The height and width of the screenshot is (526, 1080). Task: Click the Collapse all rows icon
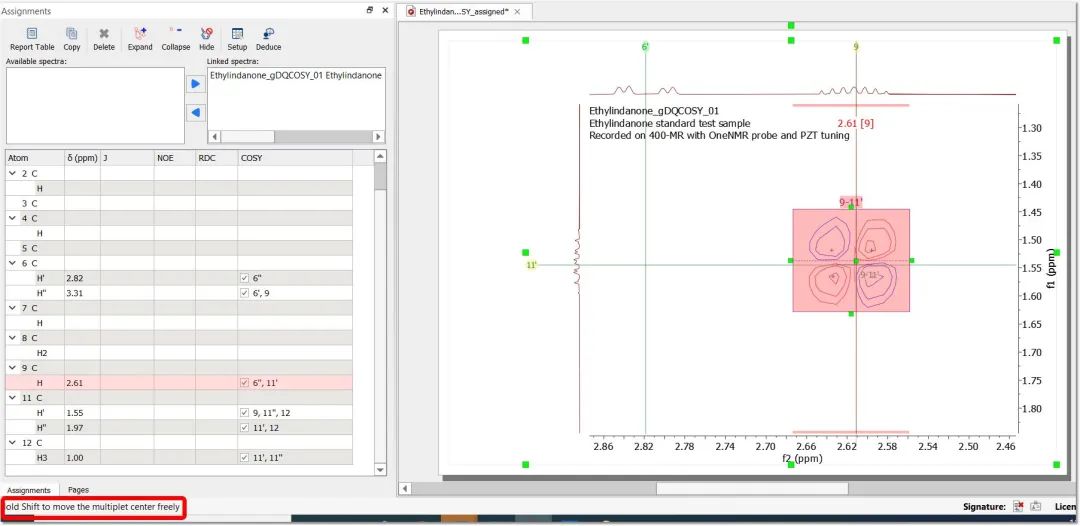[175, 36]
